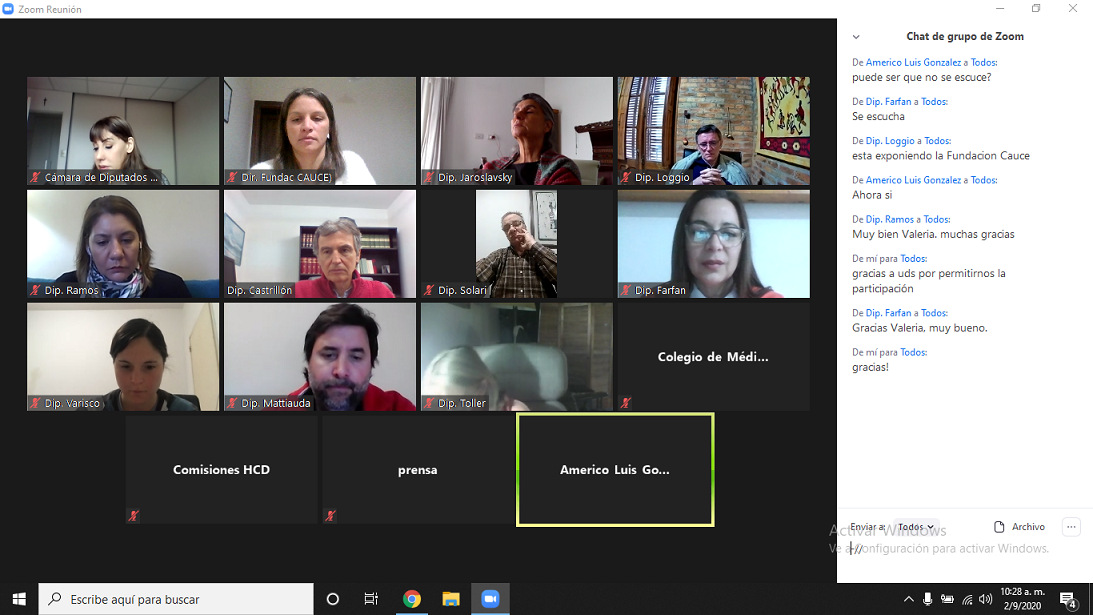Viewport: 1093px width, 615px height.
Task: Expand hidden system tray icons arrow
Action: pos(908,599)
